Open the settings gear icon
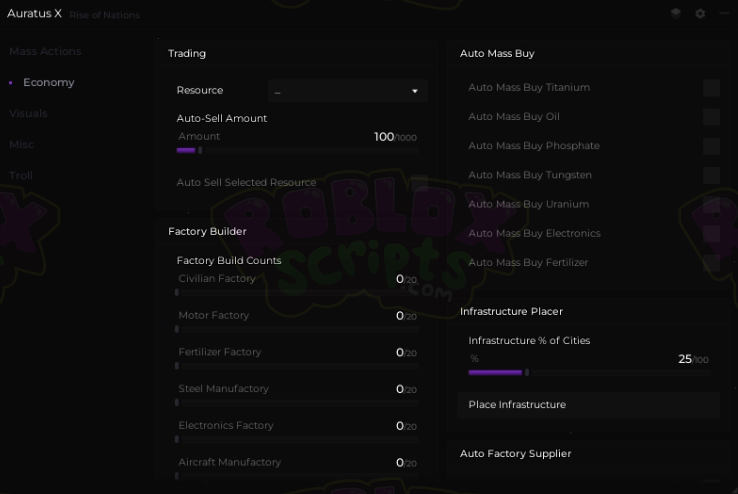738x494 pixels. click(x=700, y=14)
